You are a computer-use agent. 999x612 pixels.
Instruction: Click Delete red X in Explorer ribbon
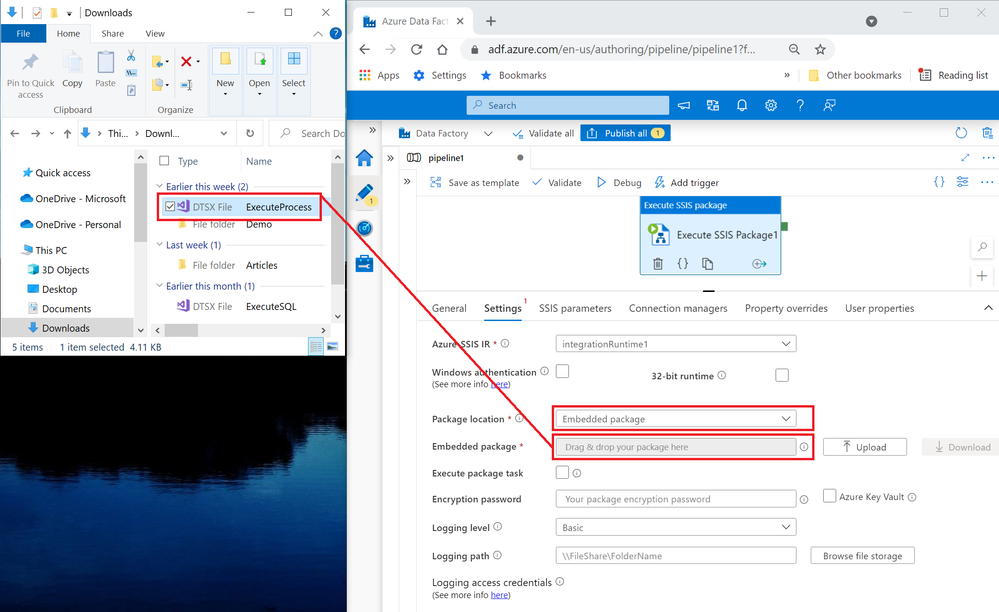186,61
